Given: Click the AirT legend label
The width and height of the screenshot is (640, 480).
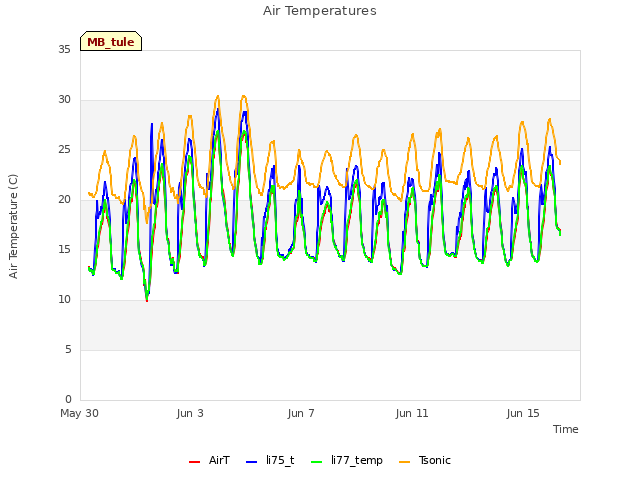Looking at the screenshot, I should point(219,460).
